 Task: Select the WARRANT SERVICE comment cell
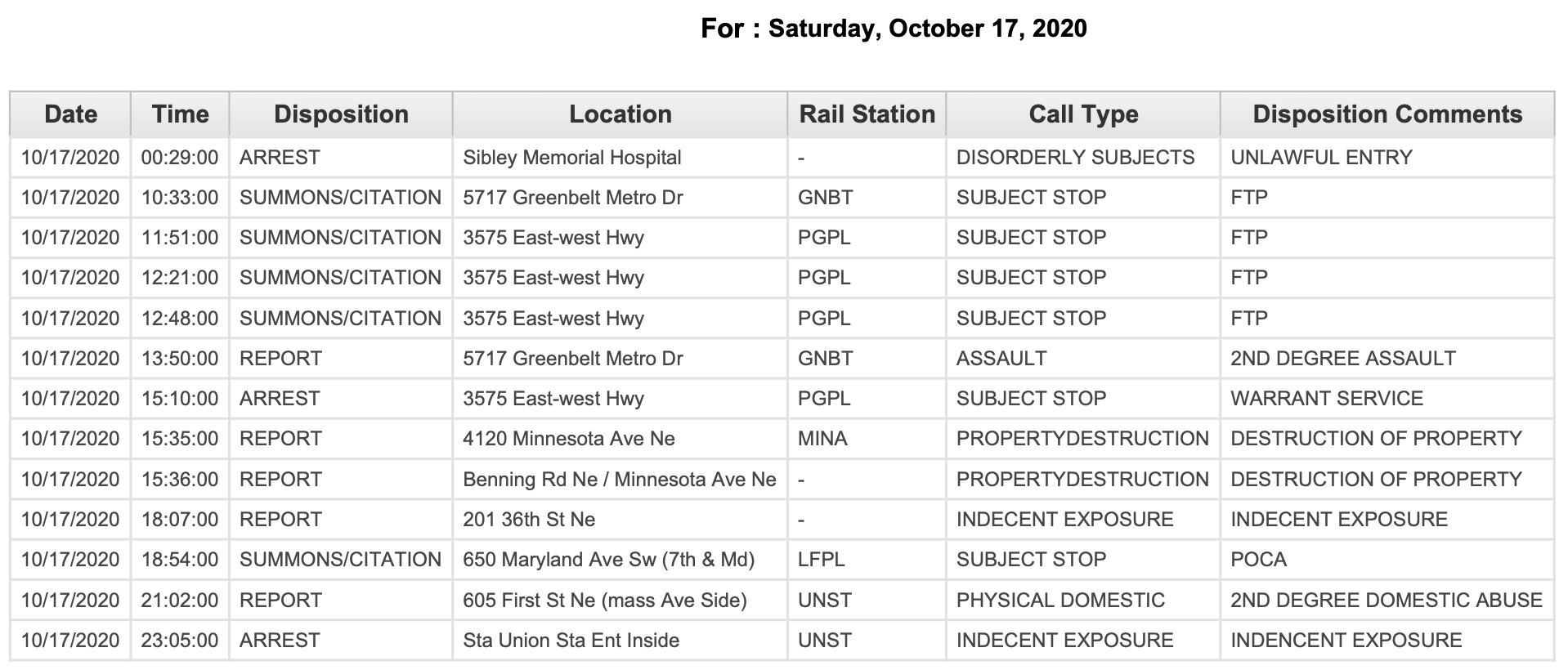[1387, 399]
